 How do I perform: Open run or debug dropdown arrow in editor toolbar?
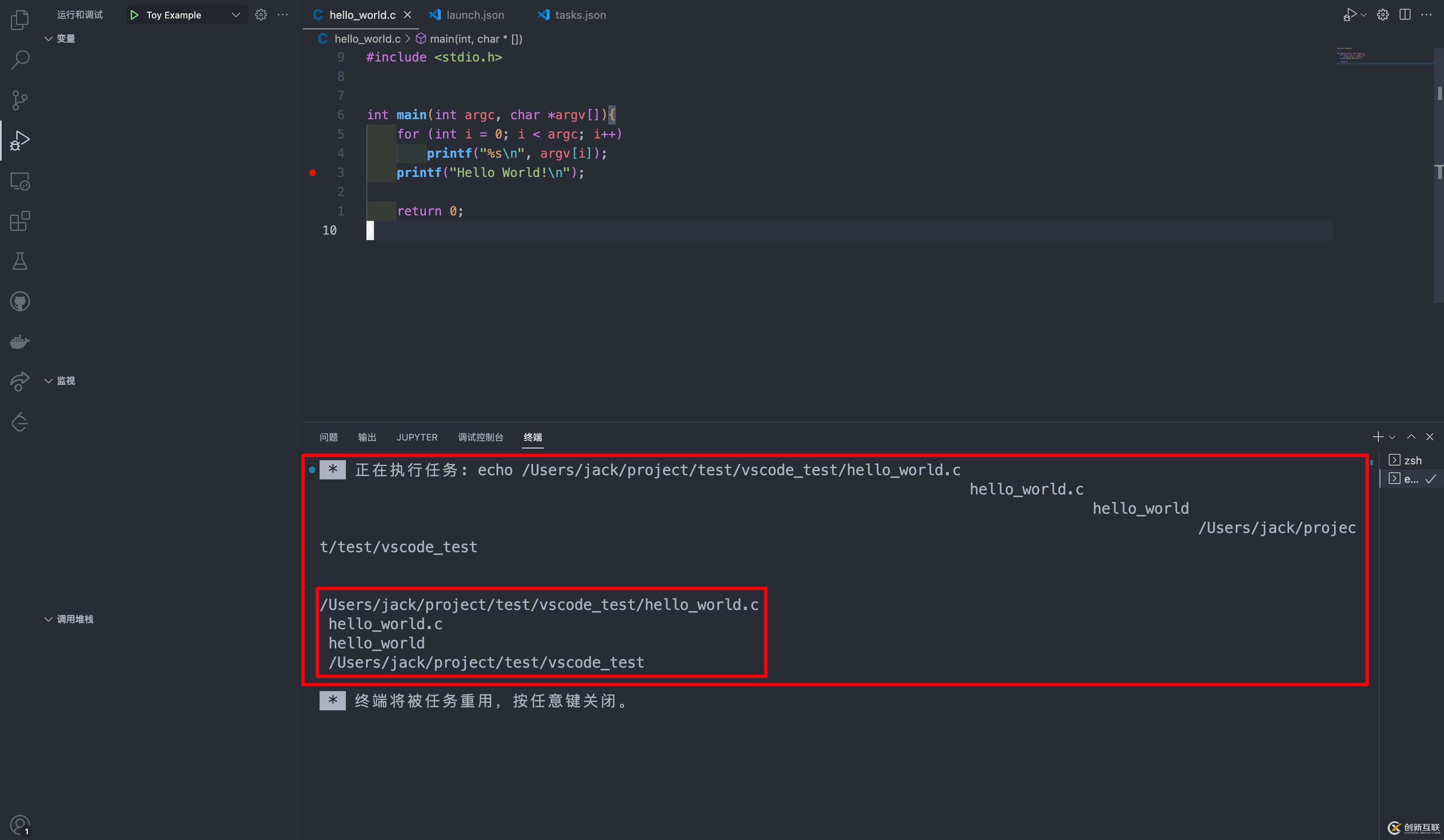(x=1364, y=15)
